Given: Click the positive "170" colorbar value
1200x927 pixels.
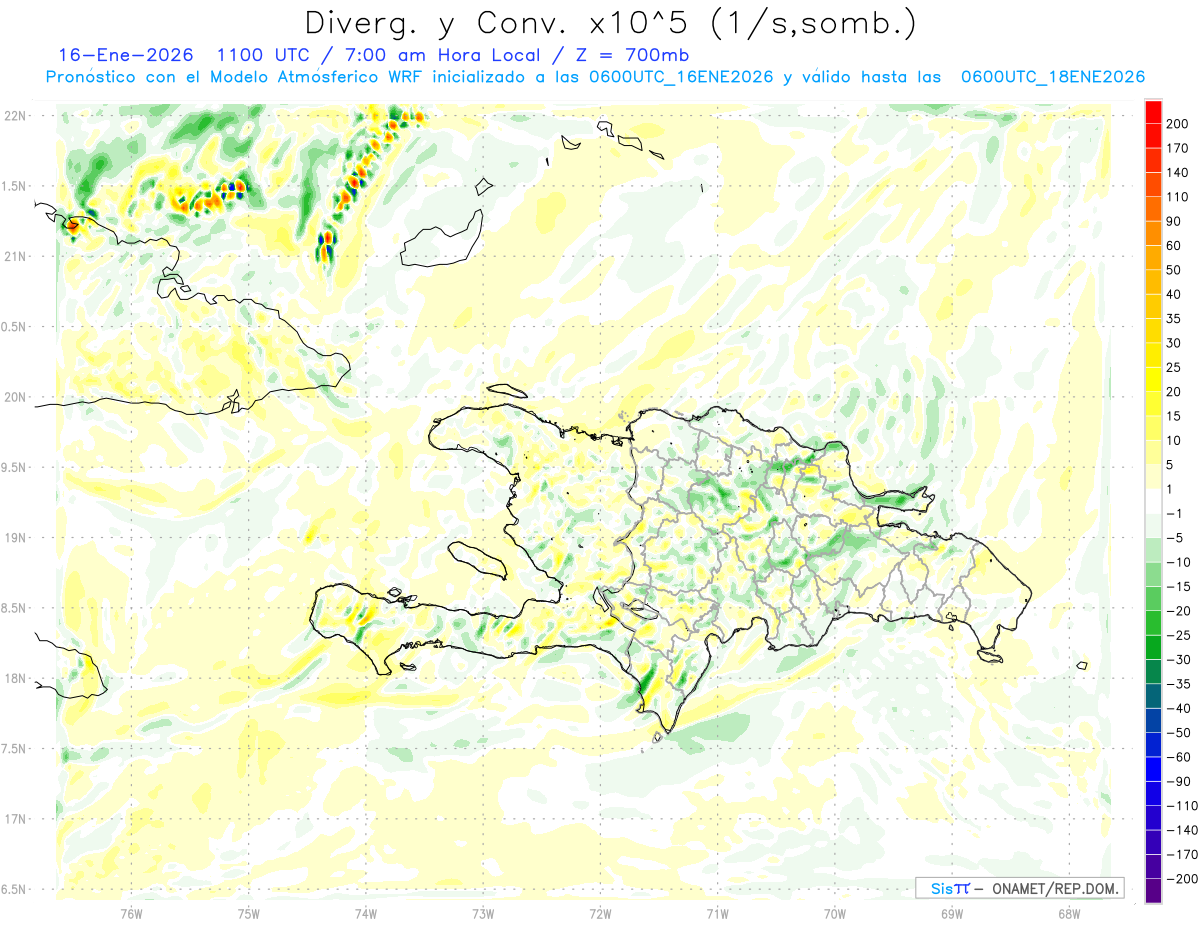Looking at the screenshot, I should tap(1179, 147).
